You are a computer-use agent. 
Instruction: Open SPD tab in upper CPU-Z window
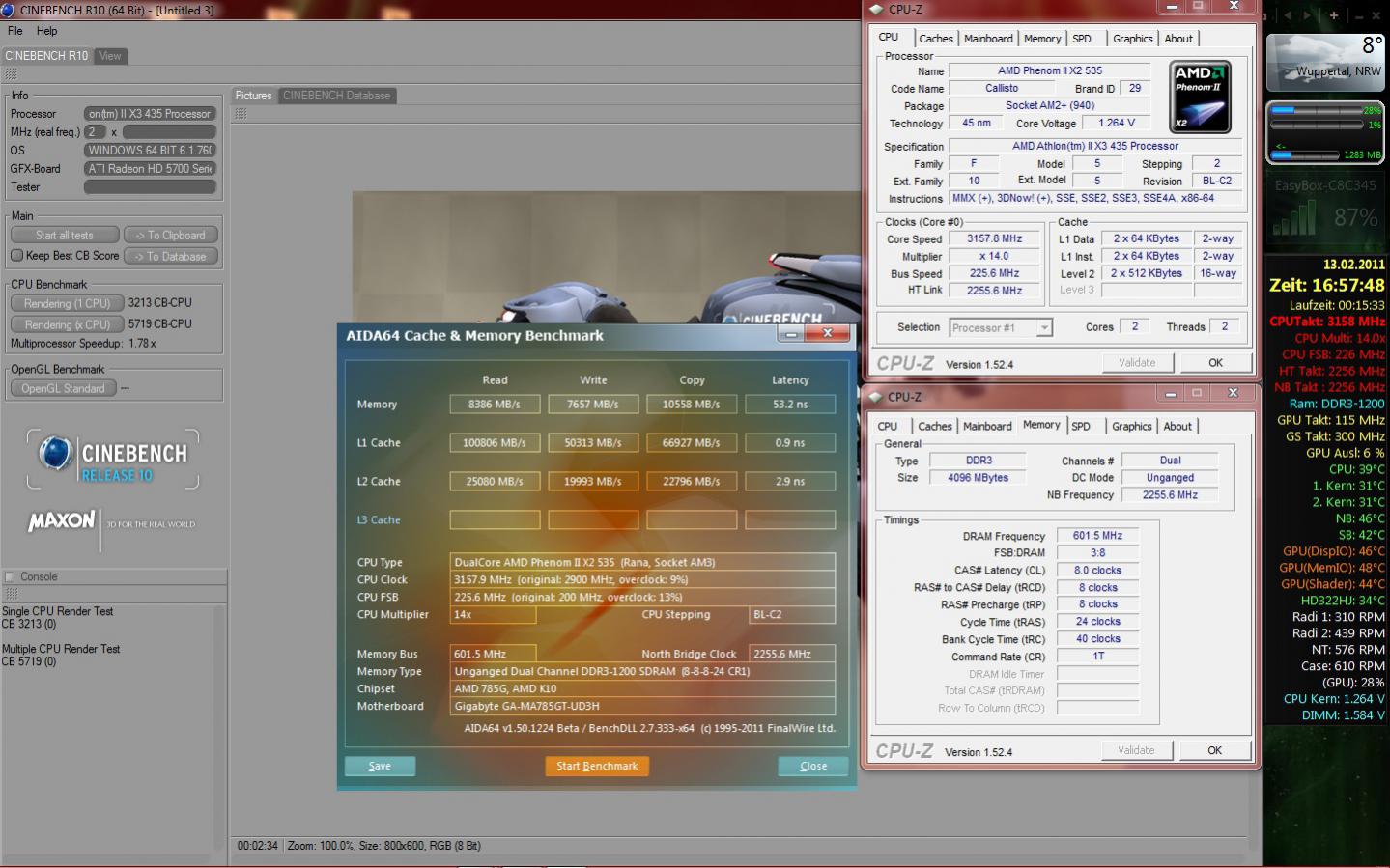click(x=1082, y=39)
